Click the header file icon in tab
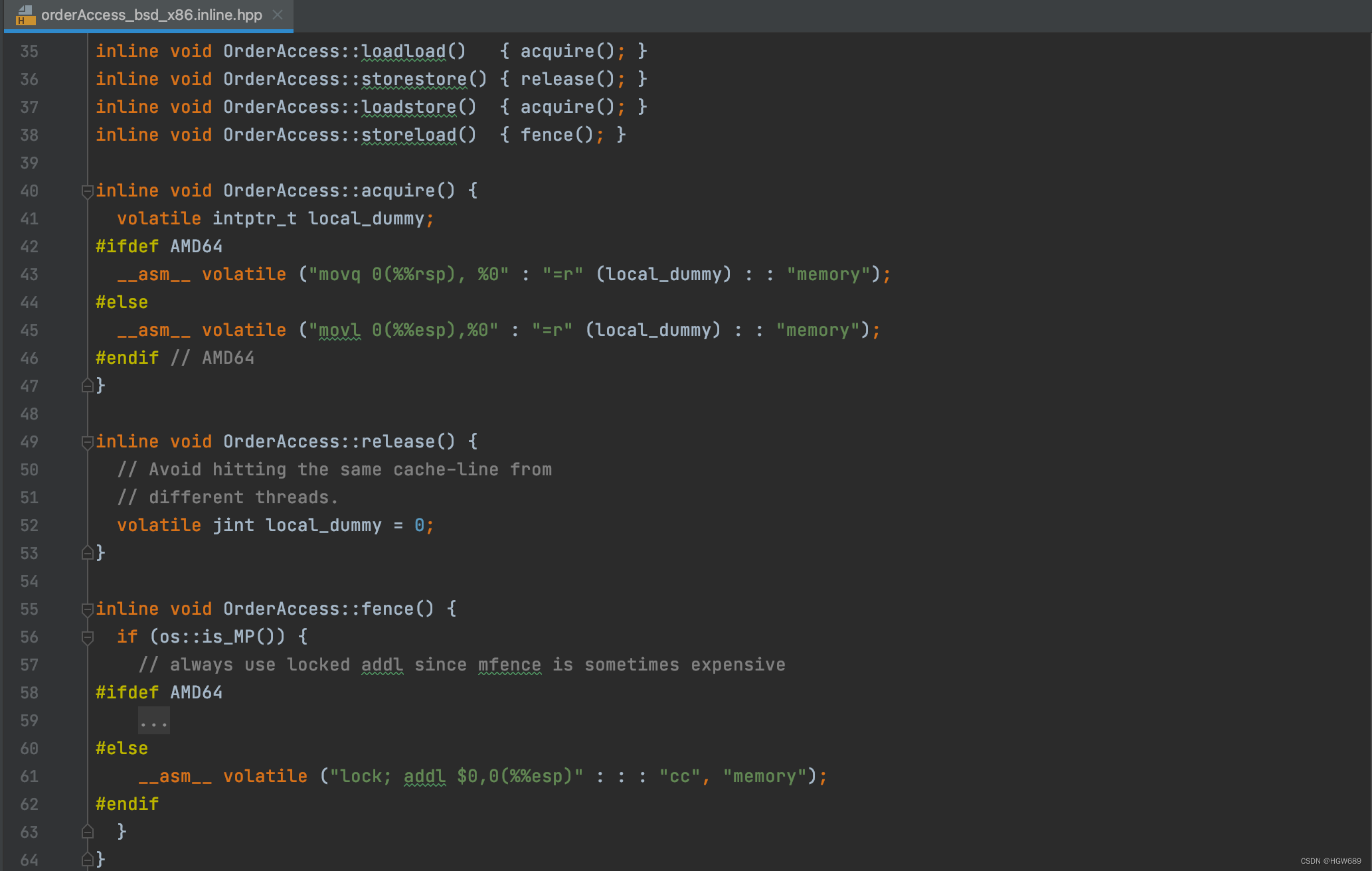 pyautogui.click(x=25, y=15)
